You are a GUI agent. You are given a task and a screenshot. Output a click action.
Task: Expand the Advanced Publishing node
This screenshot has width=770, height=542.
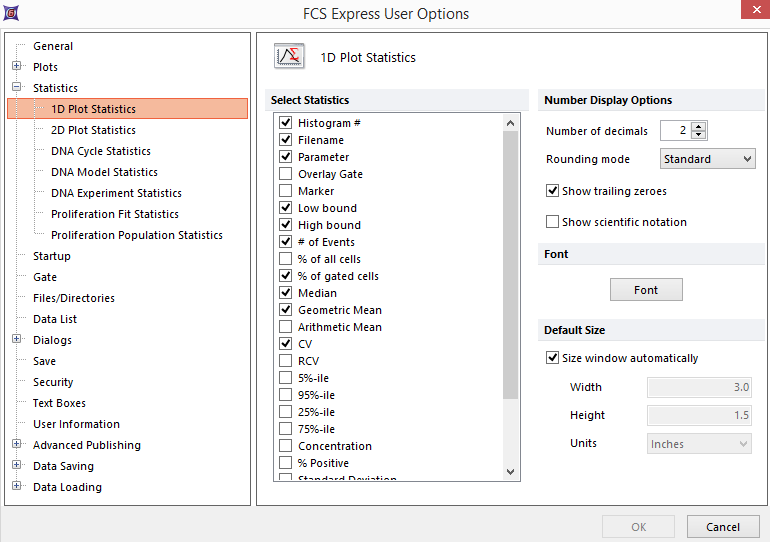(17, 445)
